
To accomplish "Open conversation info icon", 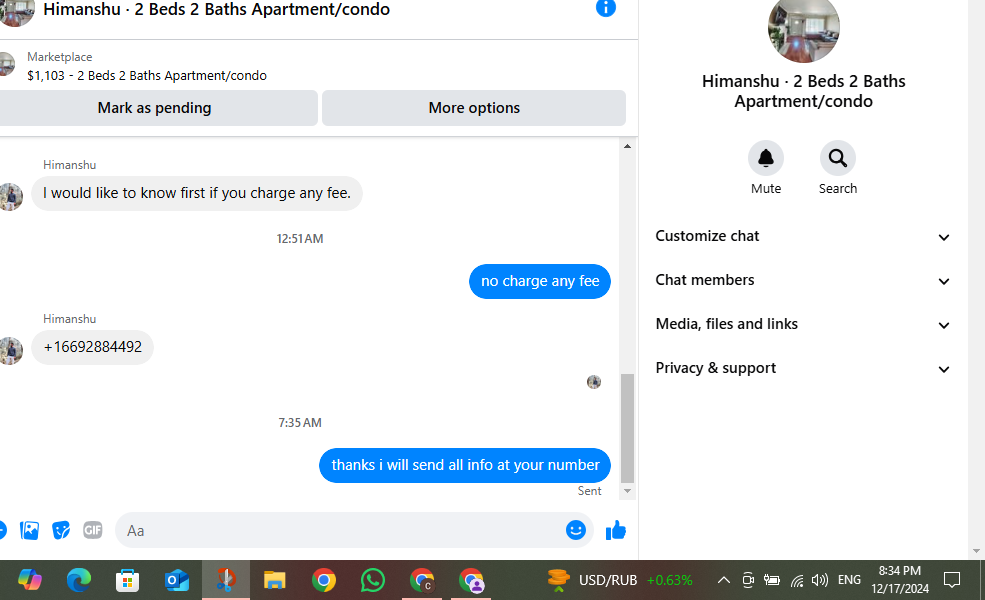I will [x=606, y=8].
